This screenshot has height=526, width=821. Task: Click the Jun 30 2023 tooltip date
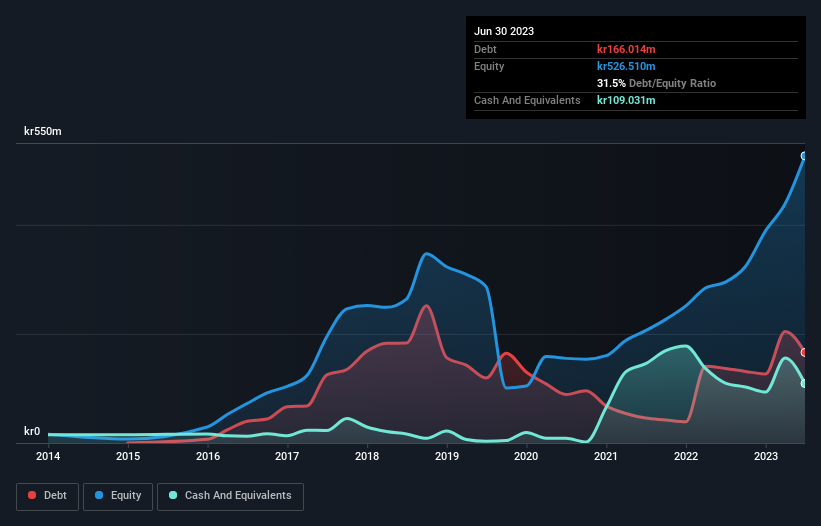(504, 31)
